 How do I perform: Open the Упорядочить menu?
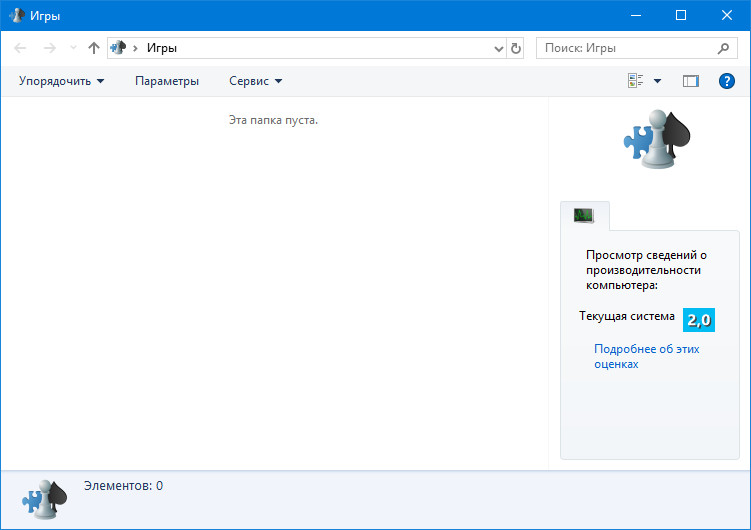click(61, 81)
